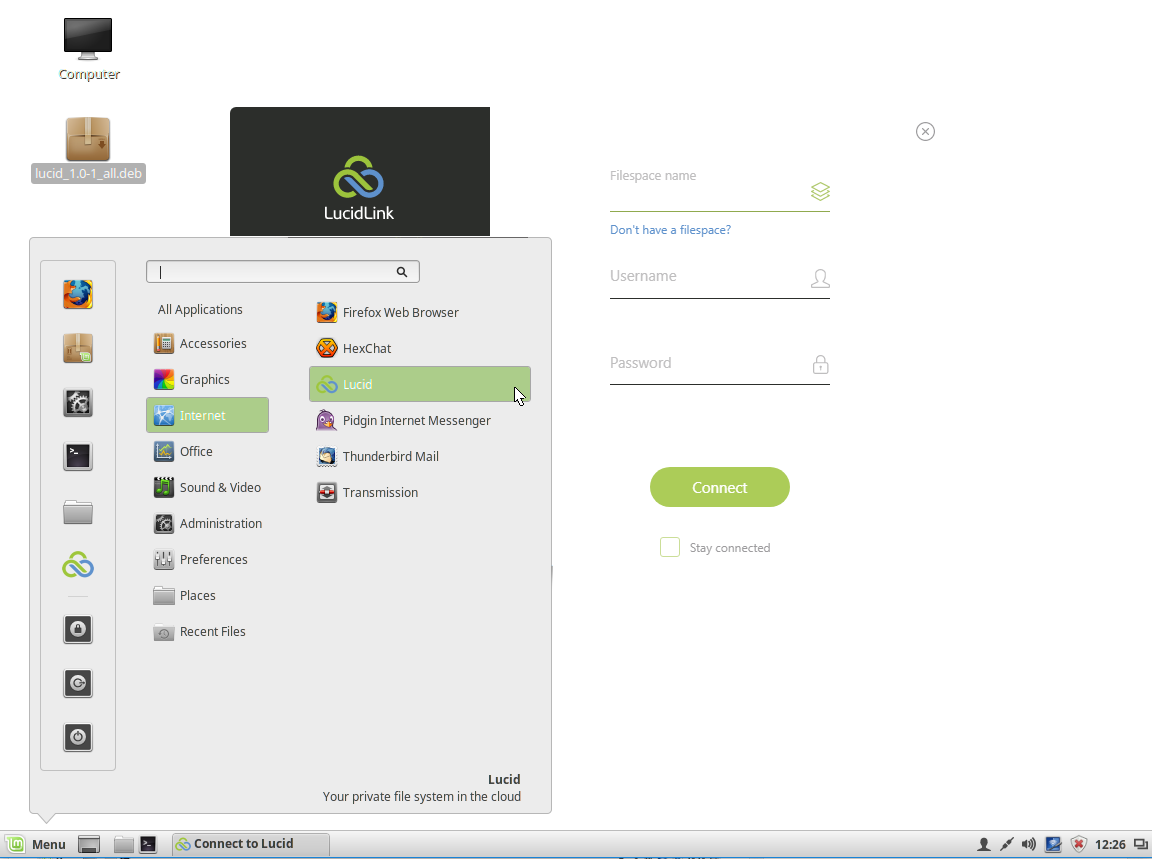Click the filespace layers icon in Lucid
The height and width of the screenshot is (859, 1154).
[820, 191]
